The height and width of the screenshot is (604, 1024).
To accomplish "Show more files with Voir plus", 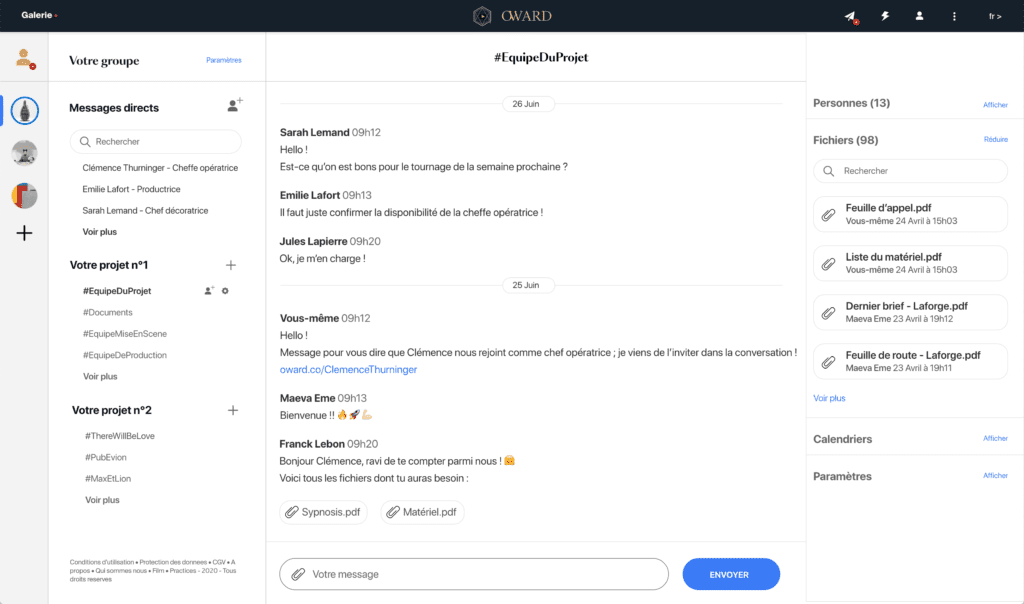I will (x=829, y=398).
